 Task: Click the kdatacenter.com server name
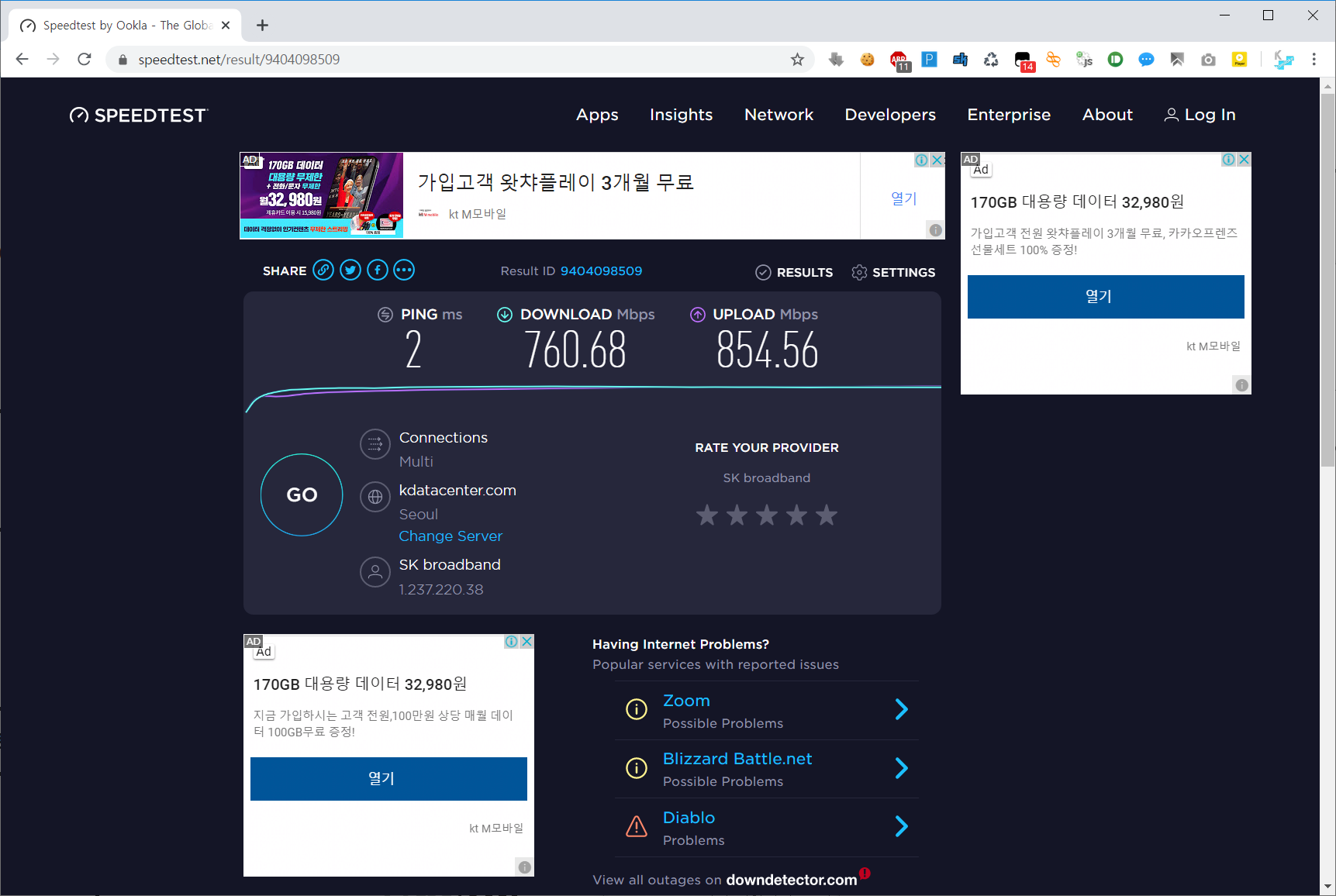[x=457, y=491]
